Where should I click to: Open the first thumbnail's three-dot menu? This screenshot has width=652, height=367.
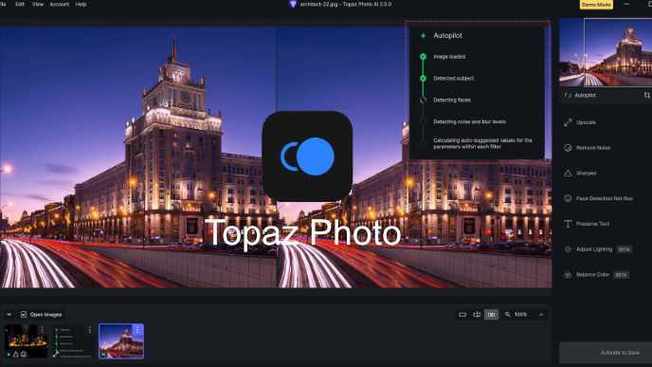point(90,330)
